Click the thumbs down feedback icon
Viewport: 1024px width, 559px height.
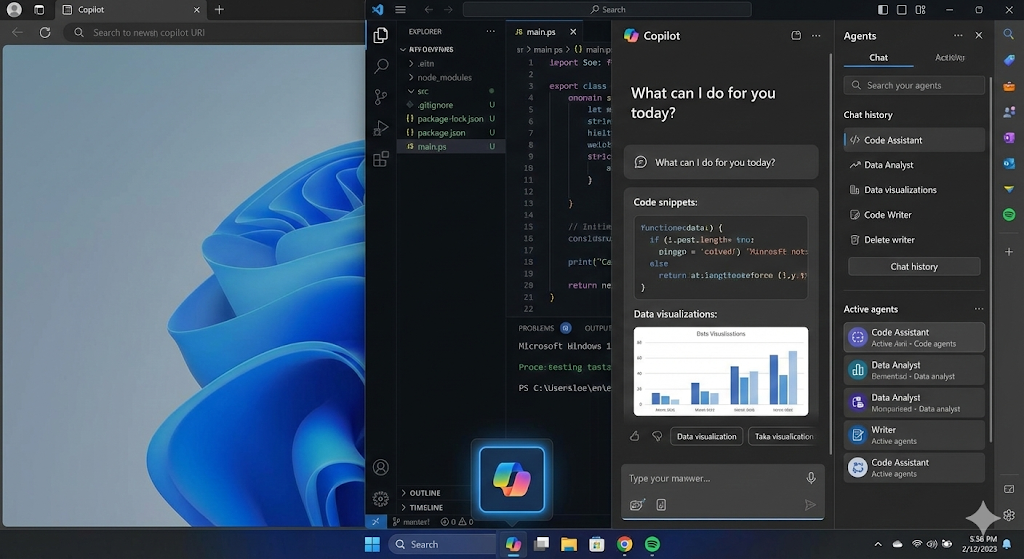point(657,436)
